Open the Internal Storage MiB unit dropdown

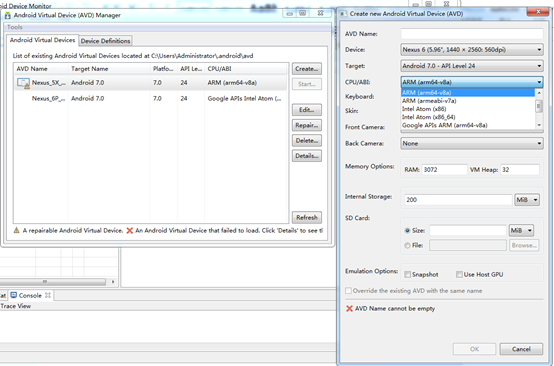527,200
